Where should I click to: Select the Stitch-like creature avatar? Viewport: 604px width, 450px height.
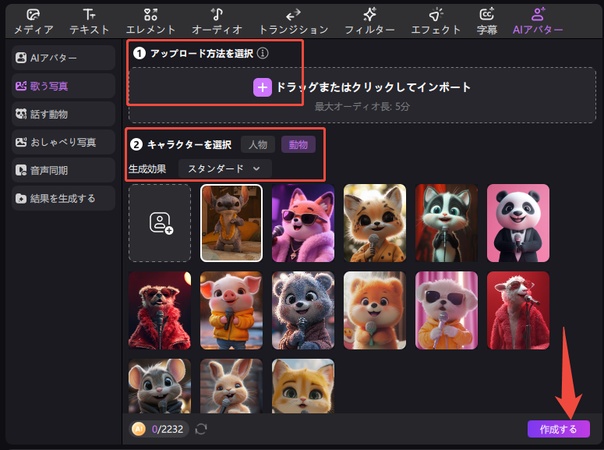231,223
